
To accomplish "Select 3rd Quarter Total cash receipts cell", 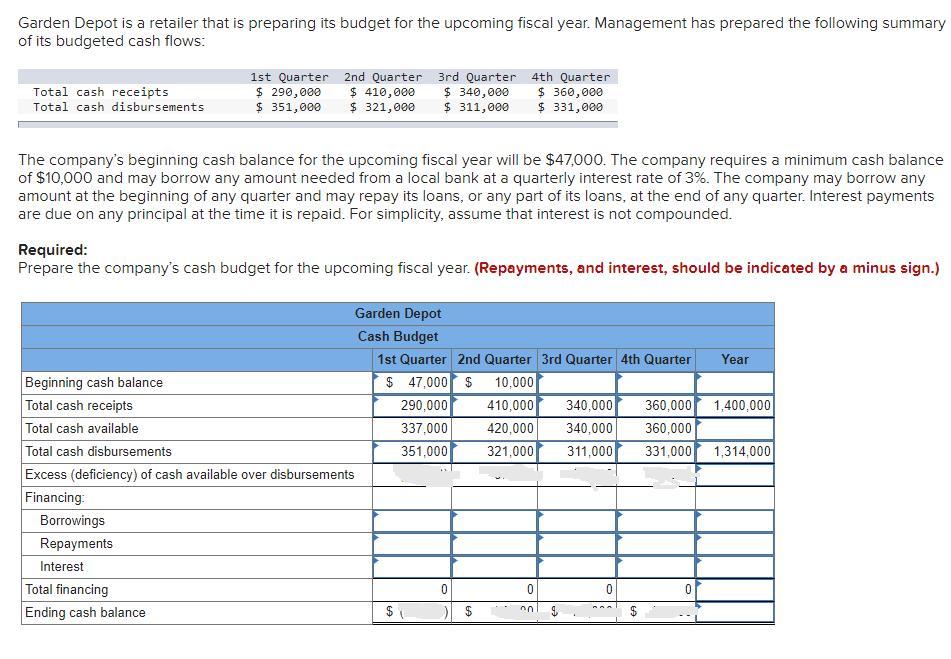I will (x=577, y=406).
